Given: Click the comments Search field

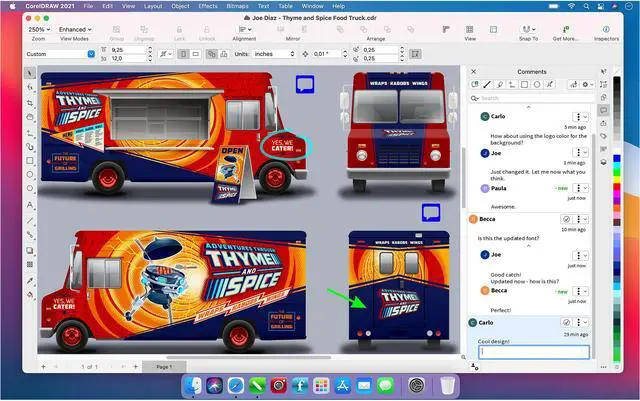Looking at the screenshot, I should click(x=531, y=98).
